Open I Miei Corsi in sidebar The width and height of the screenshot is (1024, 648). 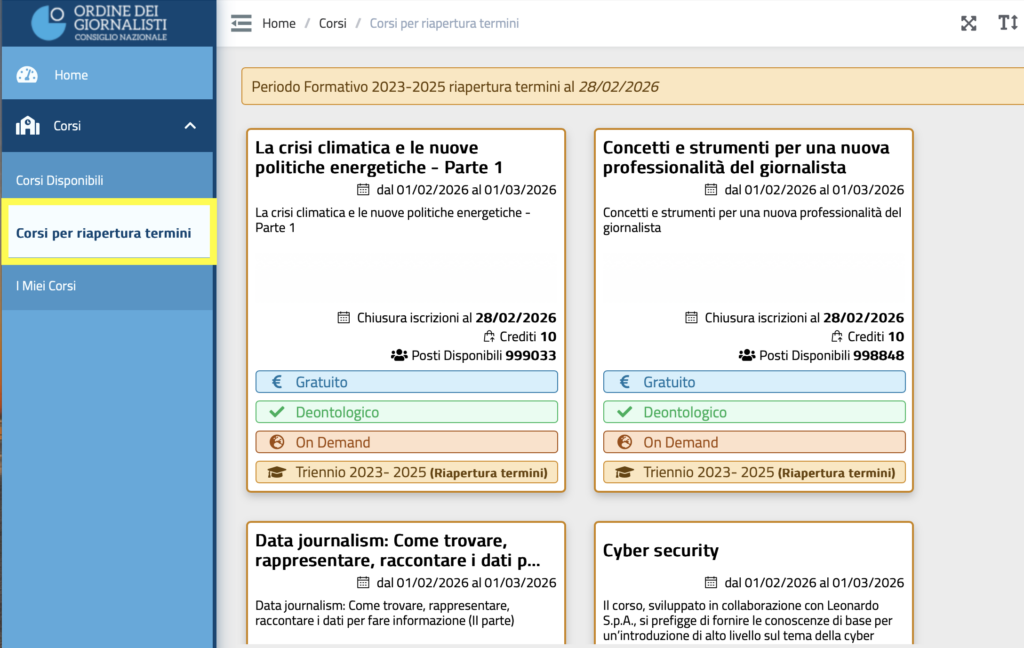(x=46, y=286)
